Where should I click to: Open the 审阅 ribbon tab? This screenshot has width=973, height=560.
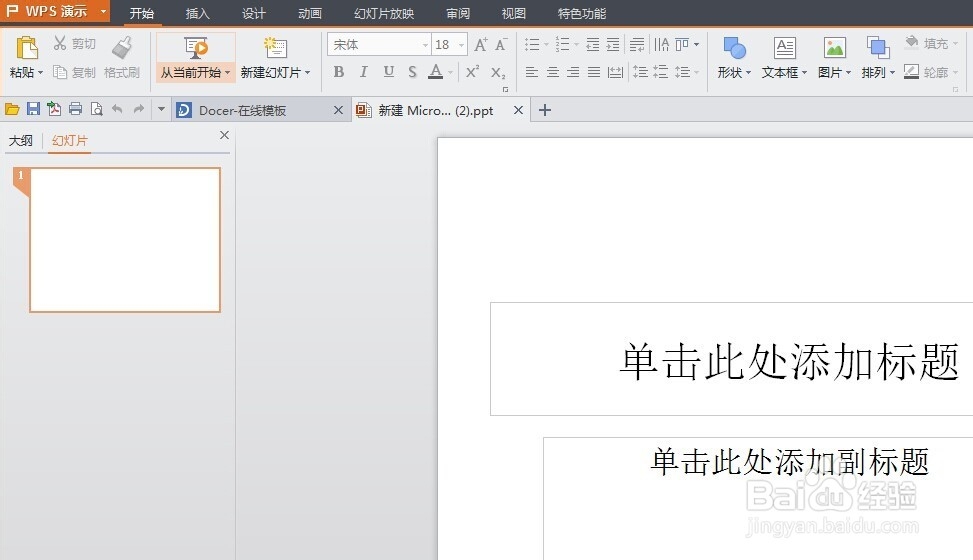click(458, 13)
